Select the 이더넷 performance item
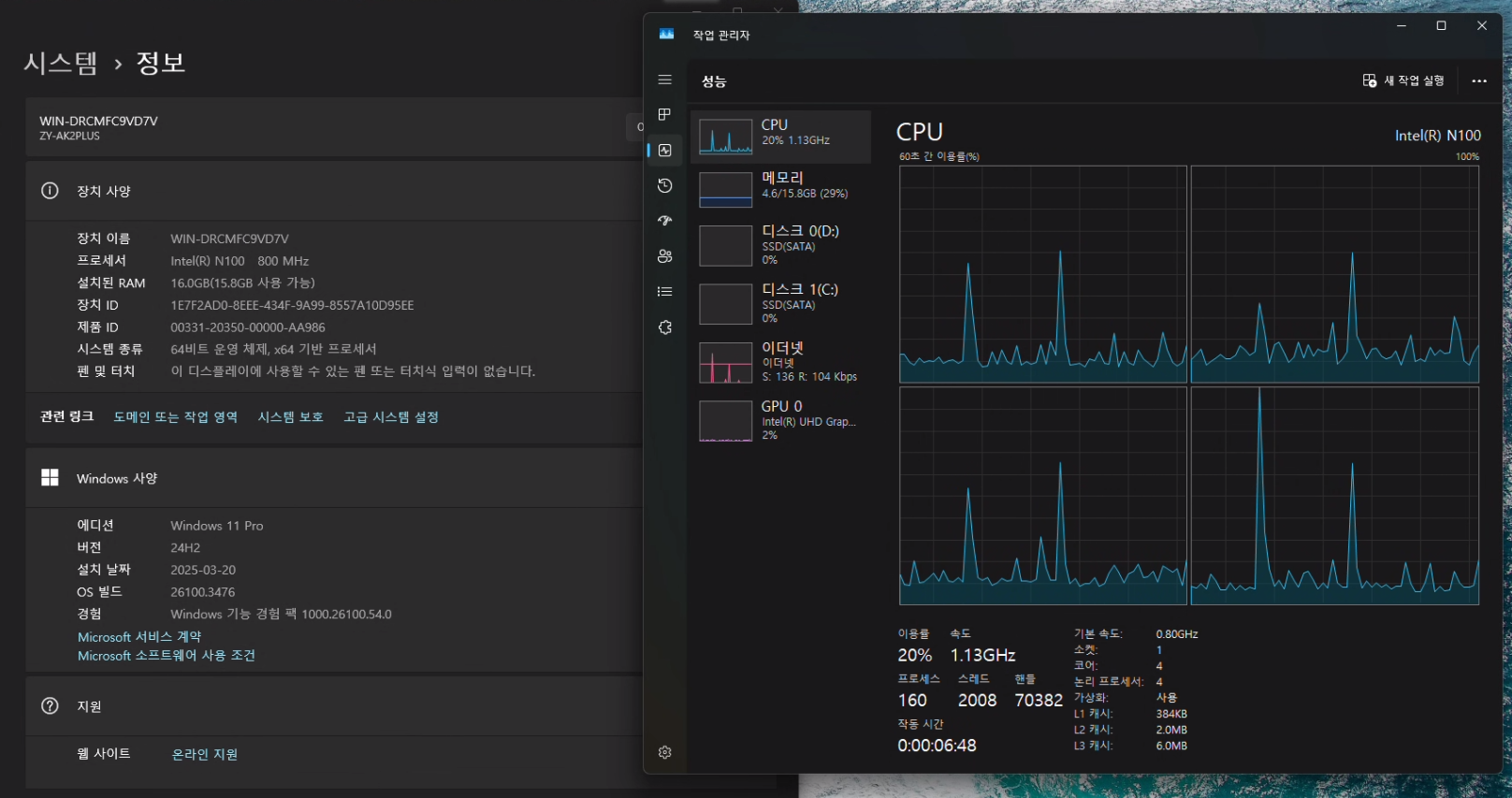 pyautogui.click(x=780, y=362)
